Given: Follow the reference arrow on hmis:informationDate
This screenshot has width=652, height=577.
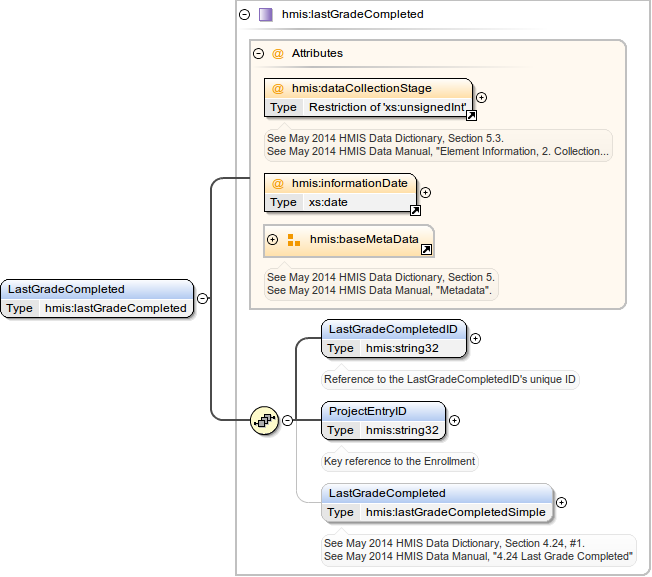Looking at the screenshot, I should 415,210.
